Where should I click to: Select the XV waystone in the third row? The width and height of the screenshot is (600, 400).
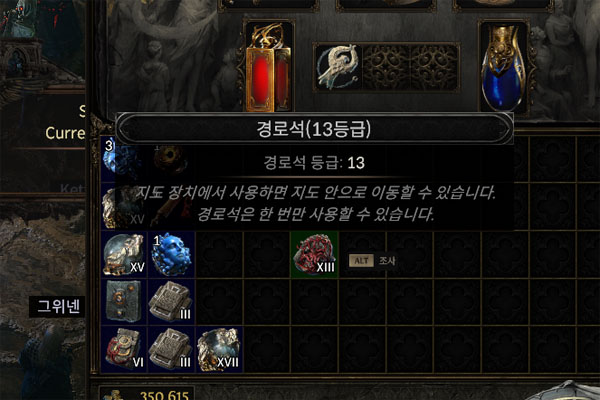point(124,254)
